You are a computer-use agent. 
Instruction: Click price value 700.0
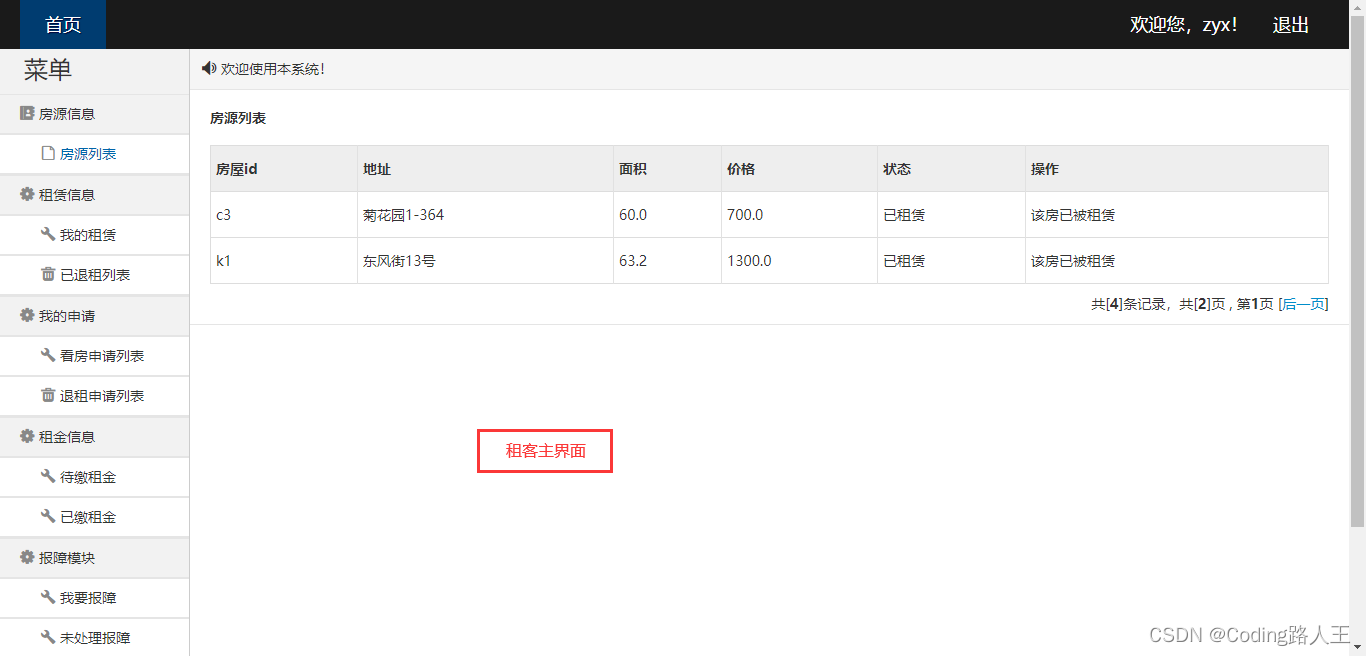745,215
